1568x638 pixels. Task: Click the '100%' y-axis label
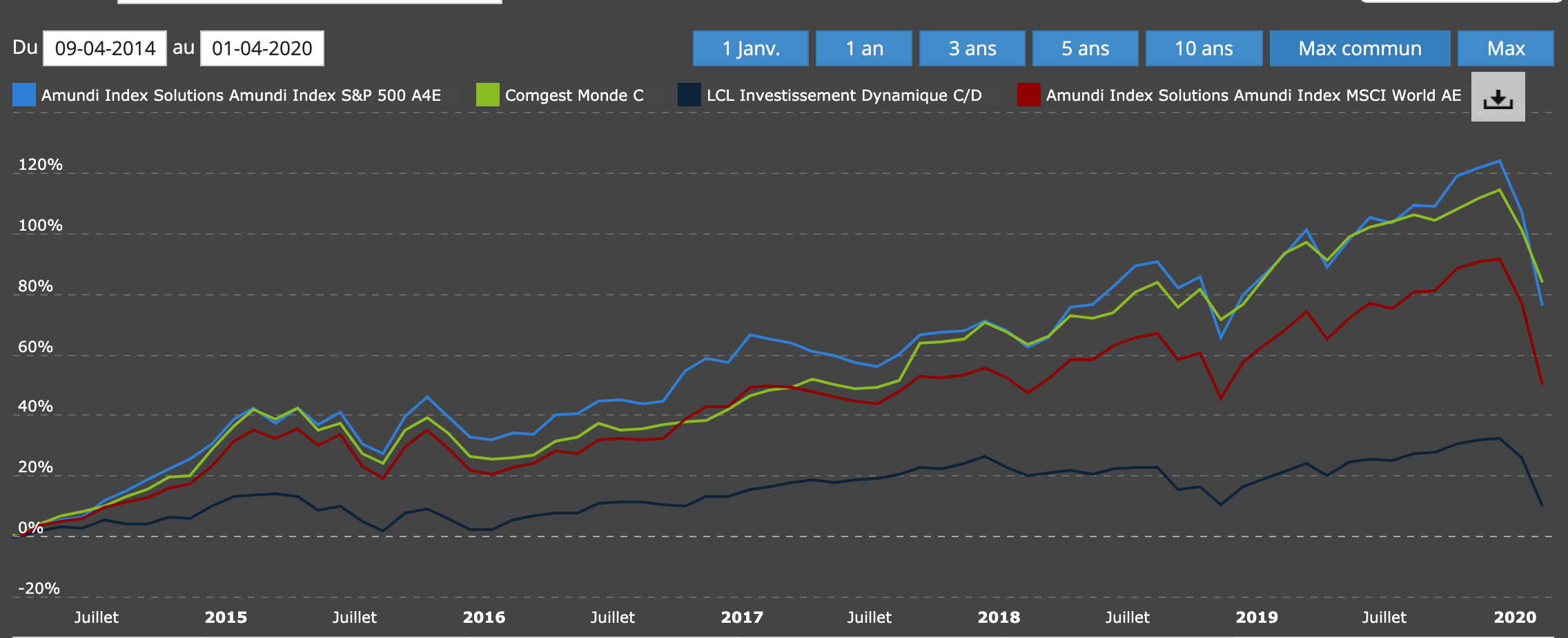40,225
